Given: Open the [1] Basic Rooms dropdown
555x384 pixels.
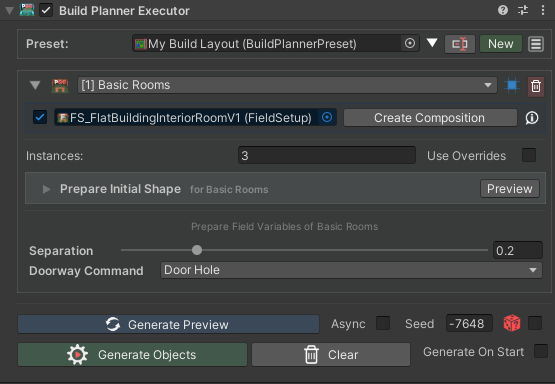Looking at the screenshot, I should [287, 85].
